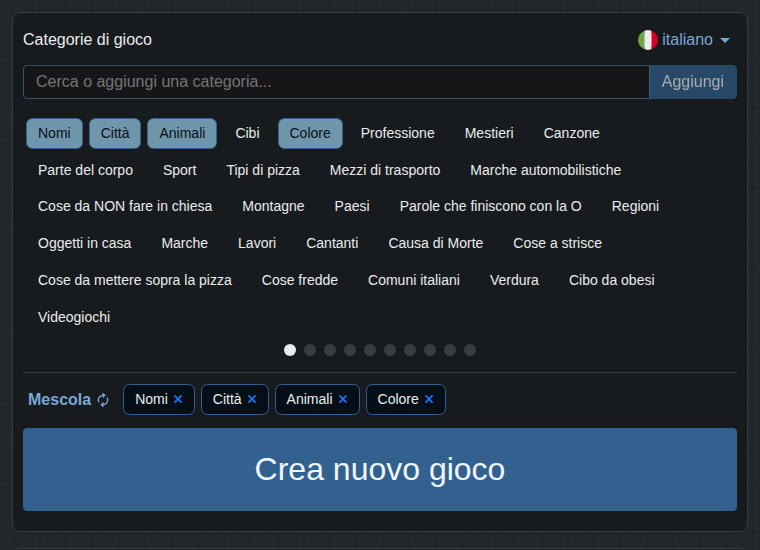Select the Verdura category
This screenshot has width=760, height=550.
click(x=514, y=280)
